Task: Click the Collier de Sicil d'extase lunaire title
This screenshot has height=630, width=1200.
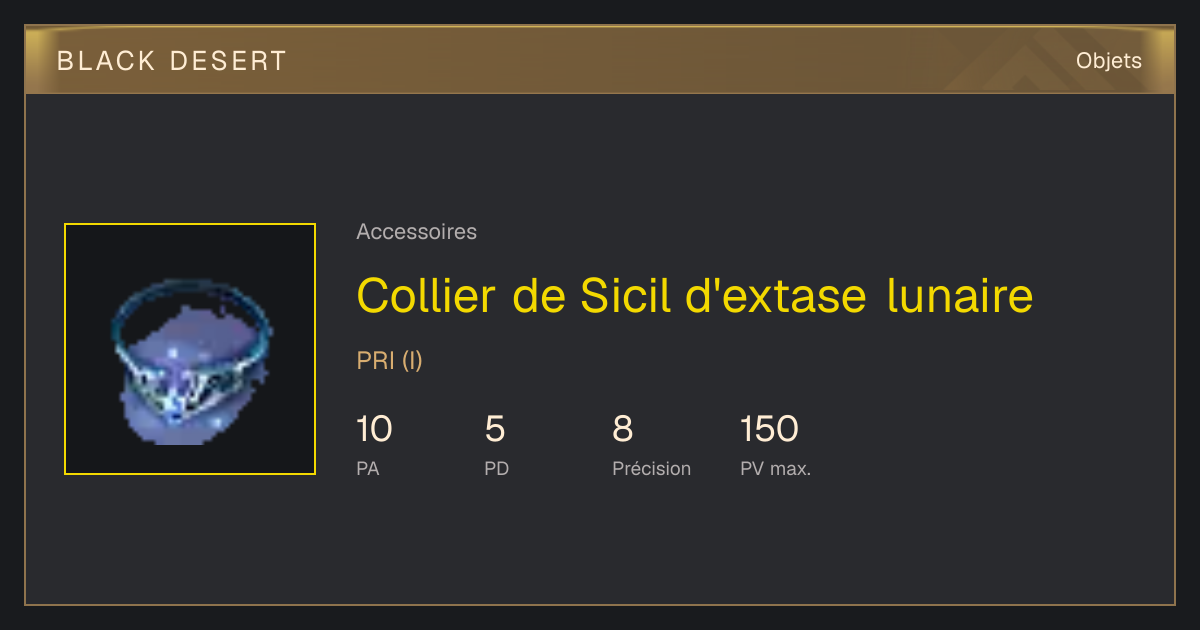Action: click(694, 296)
